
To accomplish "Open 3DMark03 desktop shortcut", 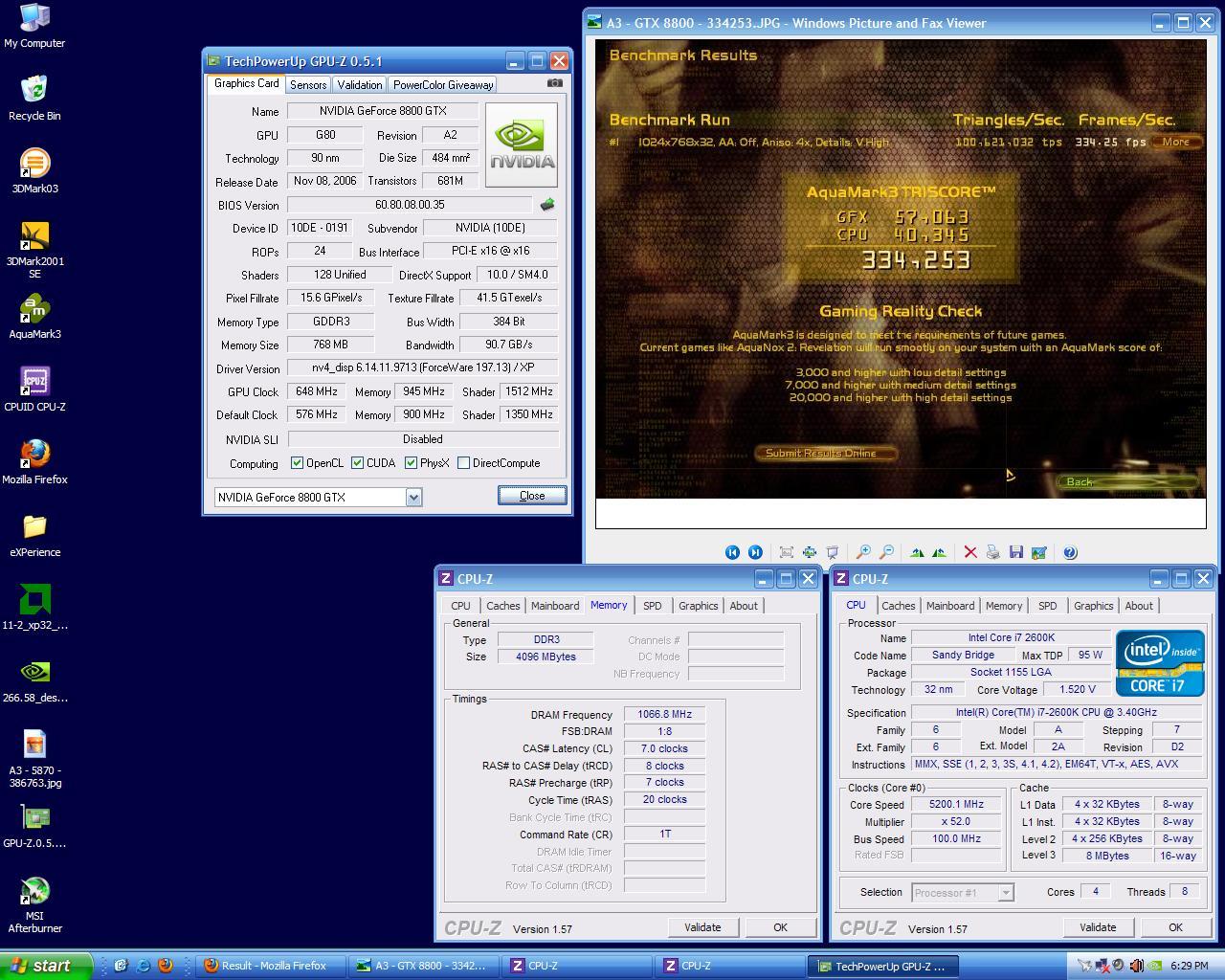I will 34,170.
